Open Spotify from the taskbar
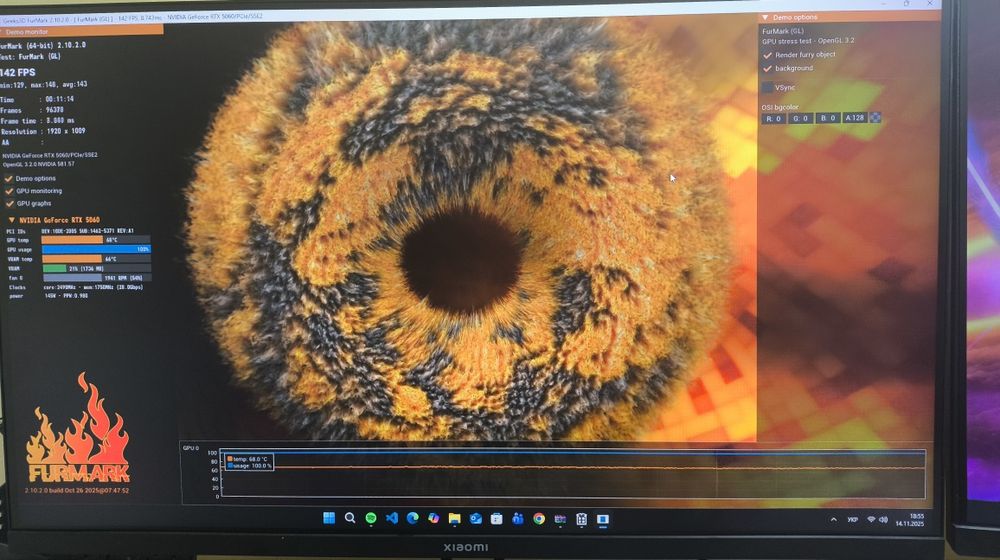Screen dimensions: 1000x560 [x=371, y=519]
